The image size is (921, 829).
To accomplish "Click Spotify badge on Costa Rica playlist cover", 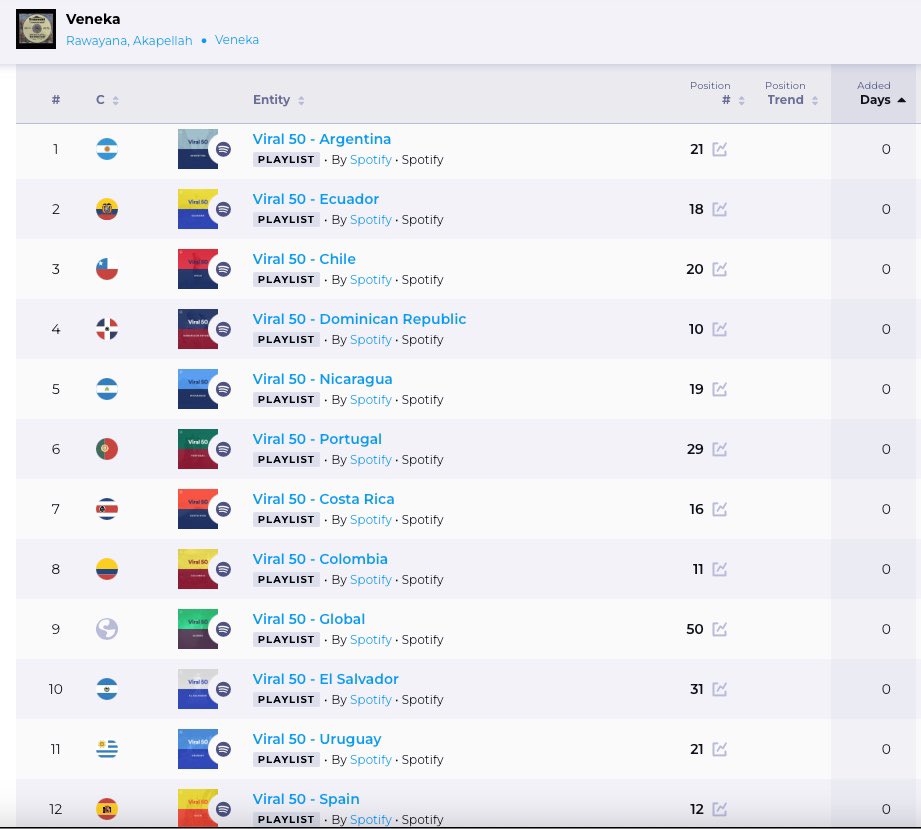I will pyautogui.click(x=223, y=509).
